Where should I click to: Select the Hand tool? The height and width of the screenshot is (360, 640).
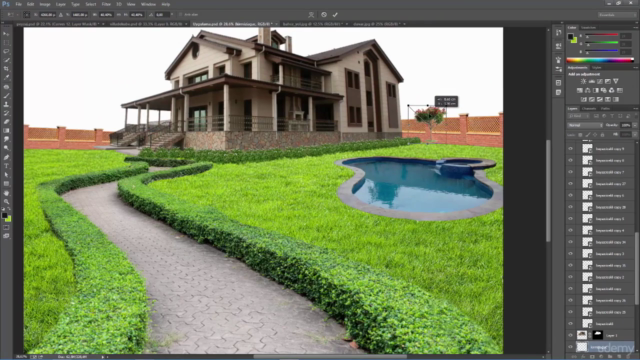coord(6,193)
